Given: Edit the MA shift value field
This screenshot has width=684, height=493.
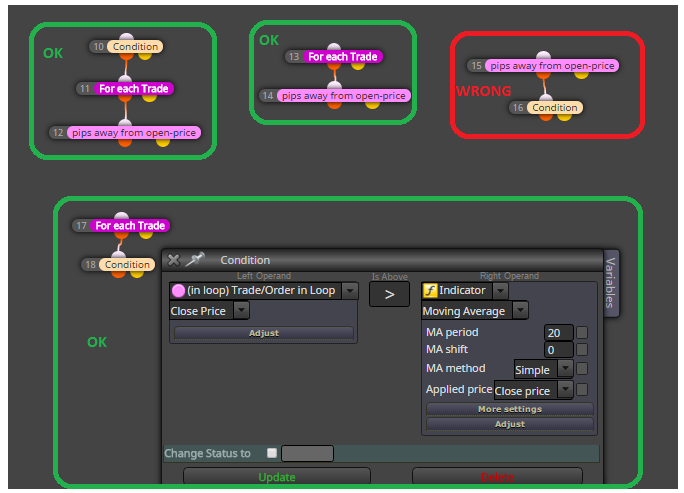Looking at the screenshot, I should (558, 349).
